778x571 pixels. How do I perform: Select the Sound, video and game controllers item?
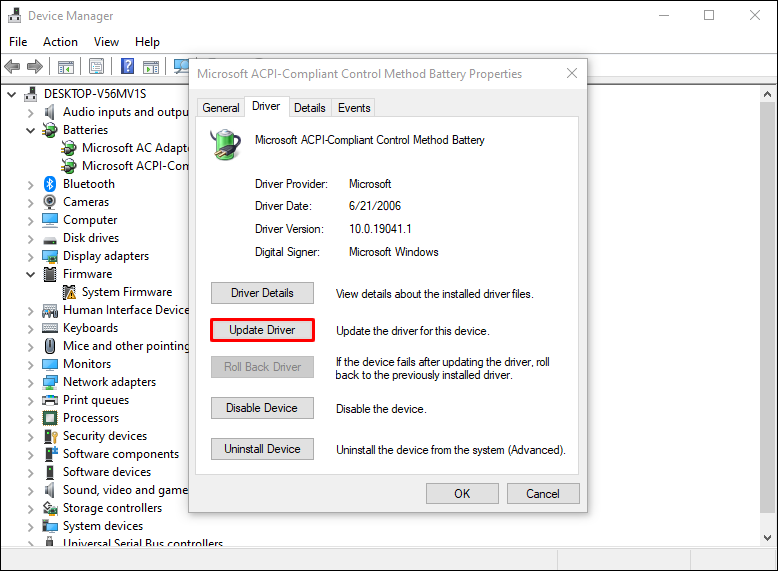125,490
